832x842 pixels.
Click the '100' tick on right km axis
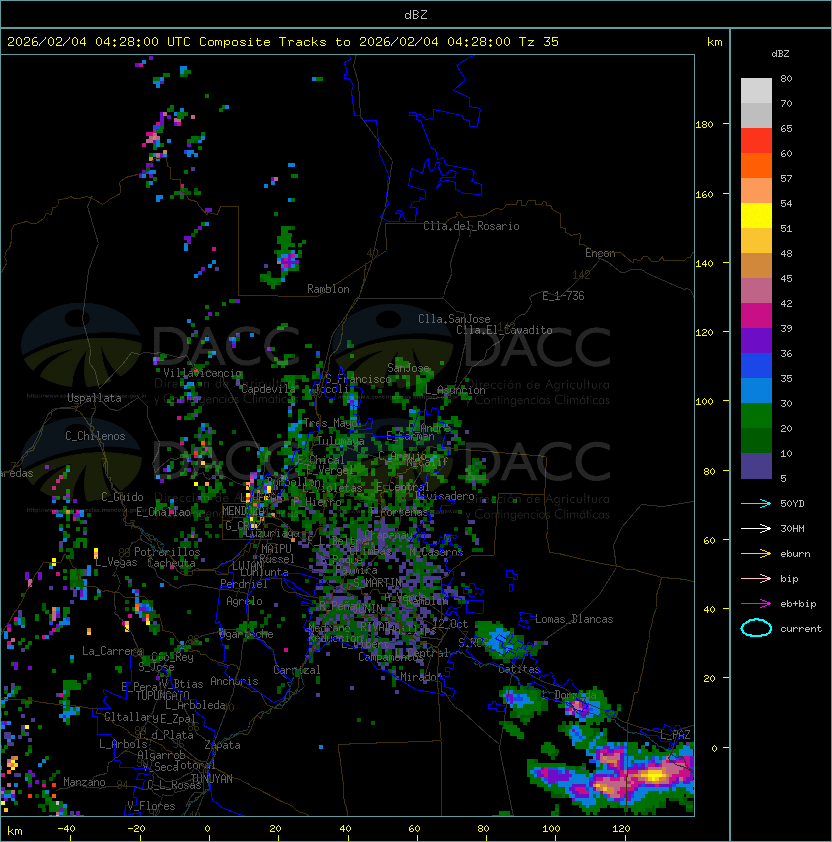click(x=704, y=402)
